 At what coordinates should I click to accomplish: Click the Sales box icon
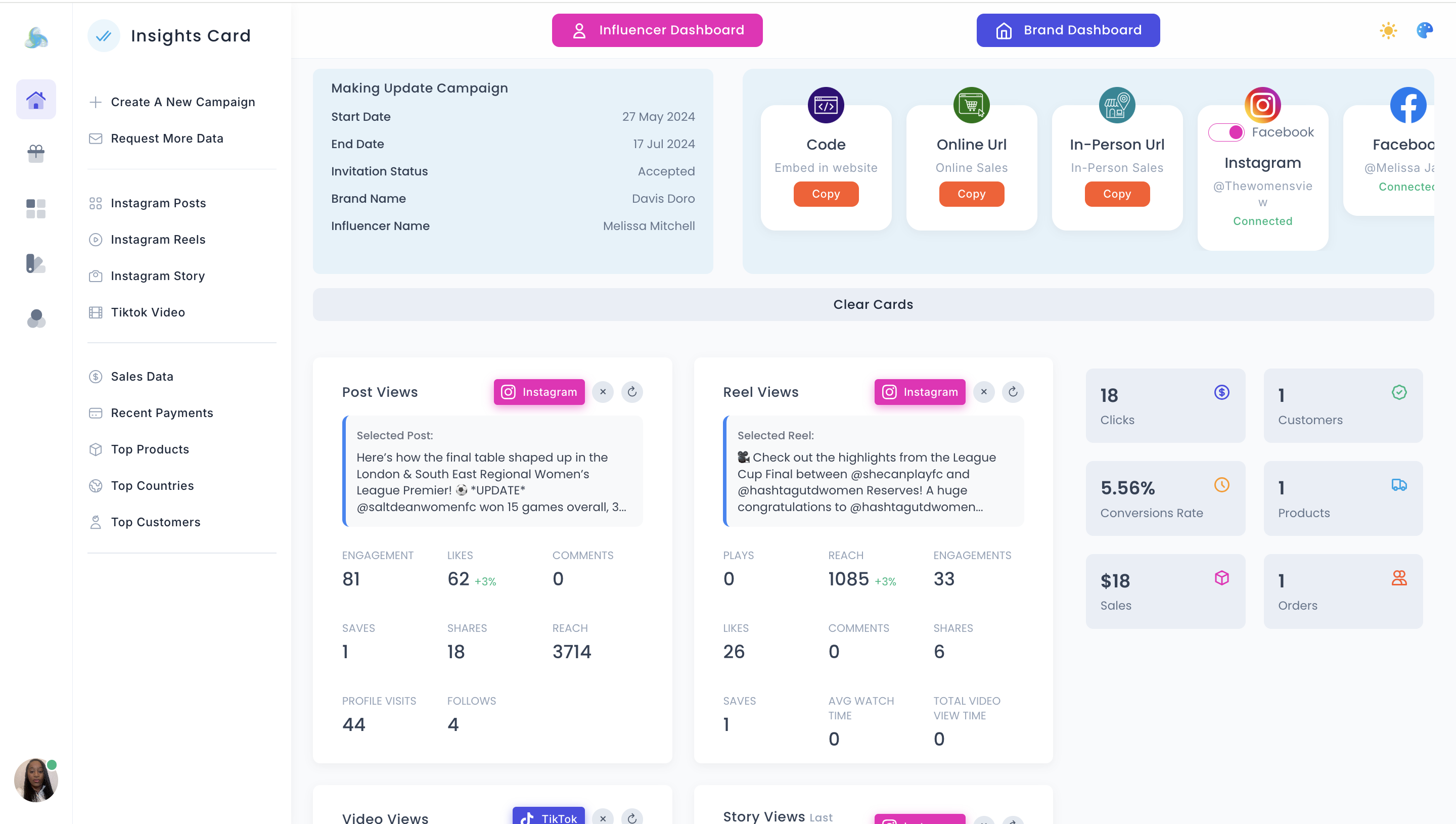tap(1222, 578)
